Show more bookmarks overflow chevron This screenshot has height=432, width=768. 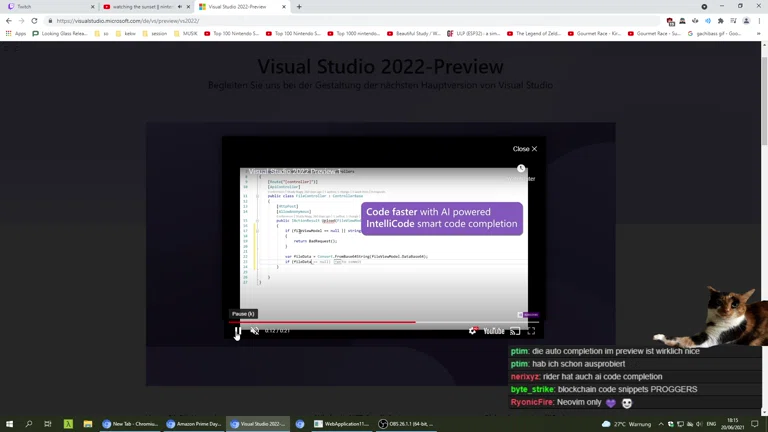point(759,34)
